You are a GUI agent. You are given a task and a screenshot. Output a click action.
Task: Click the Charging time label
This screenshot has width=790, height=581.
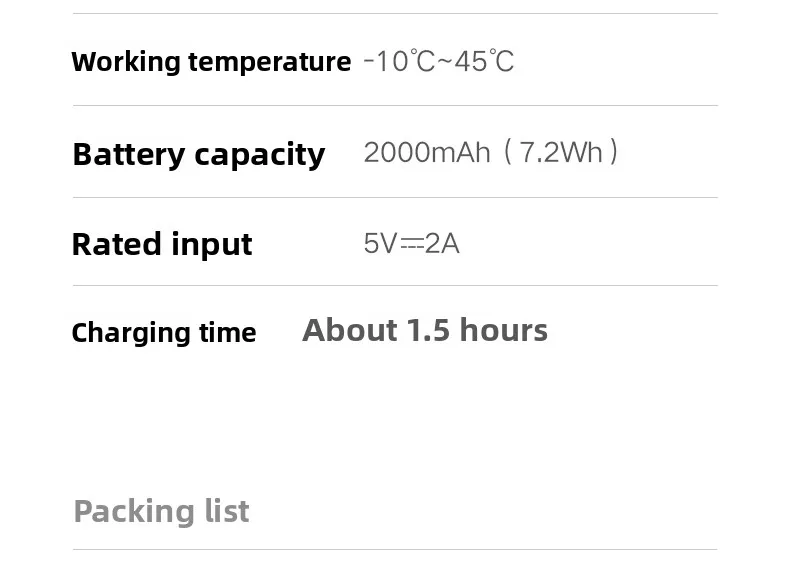(164, 333)
